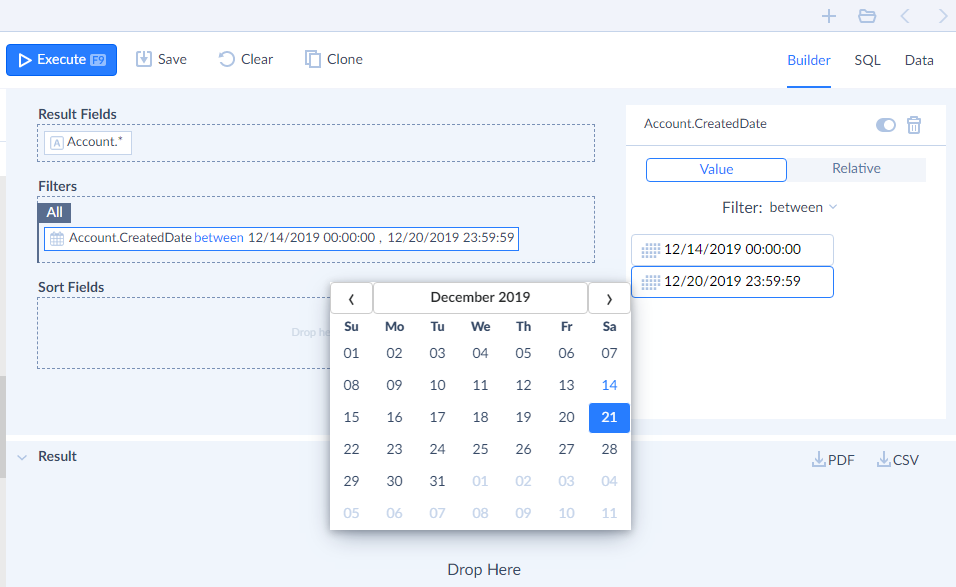Select the Value mode option
The width and height of the screenshot is (956, 587).
point(715,169)
